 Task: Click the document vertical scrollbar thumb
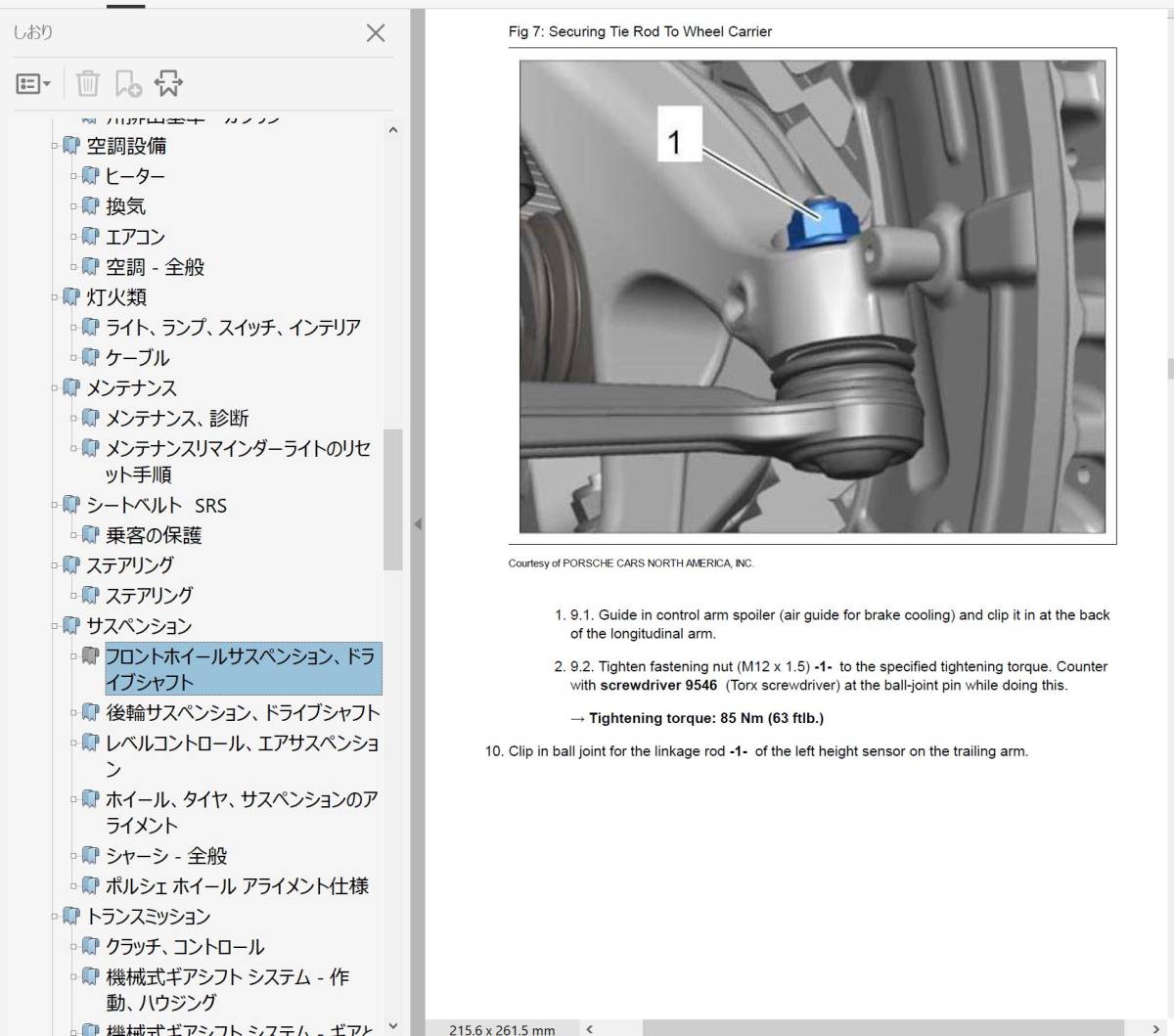click(1169, 369)
